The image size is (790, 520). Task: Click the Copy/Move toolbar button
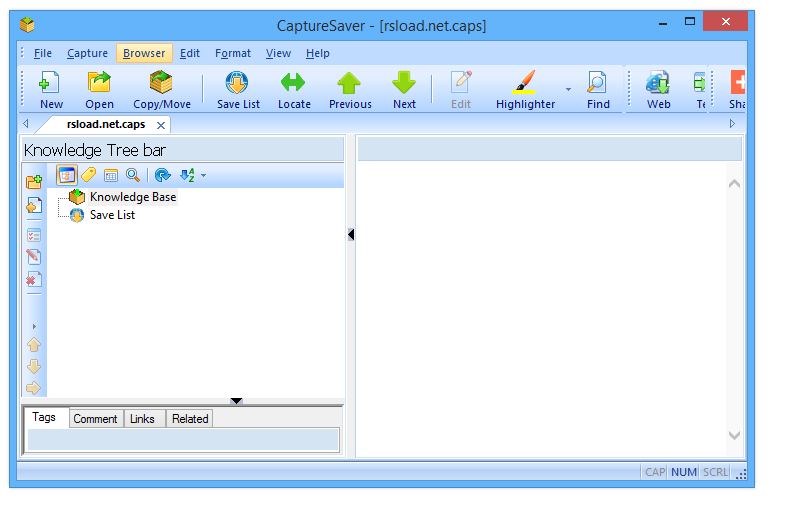[x=162, y=90]
